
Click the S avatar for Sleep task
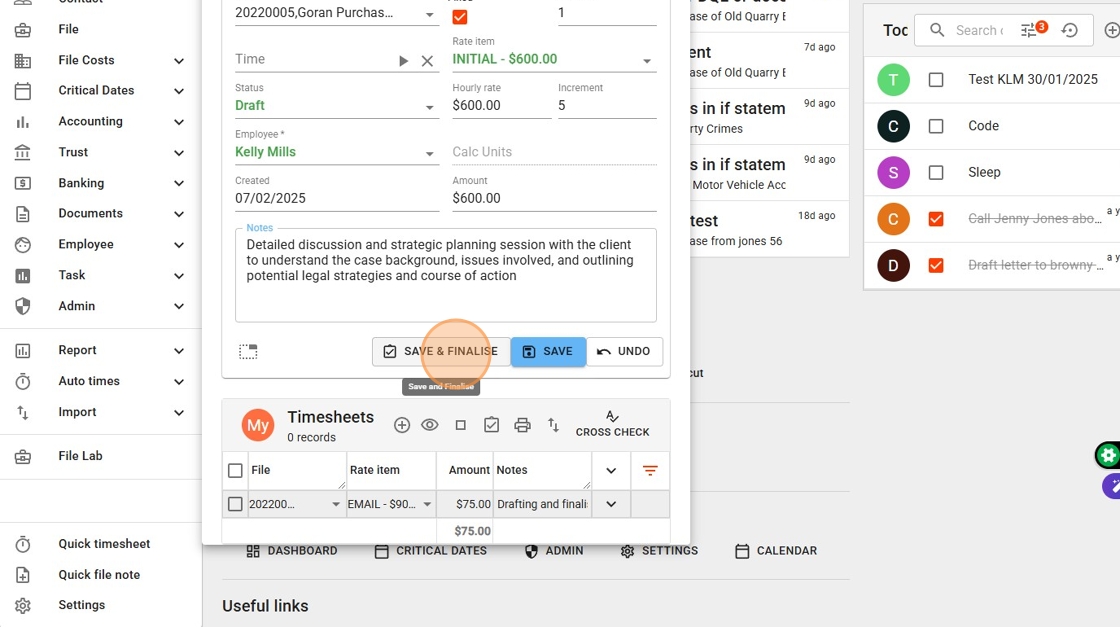(893, 172)
